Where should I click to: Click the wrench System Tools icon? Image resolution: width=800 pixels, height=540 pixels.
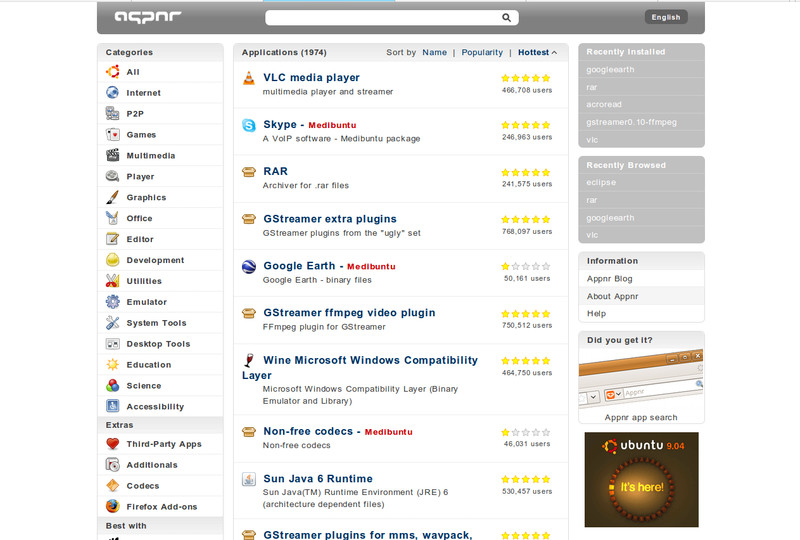point(112,323)
